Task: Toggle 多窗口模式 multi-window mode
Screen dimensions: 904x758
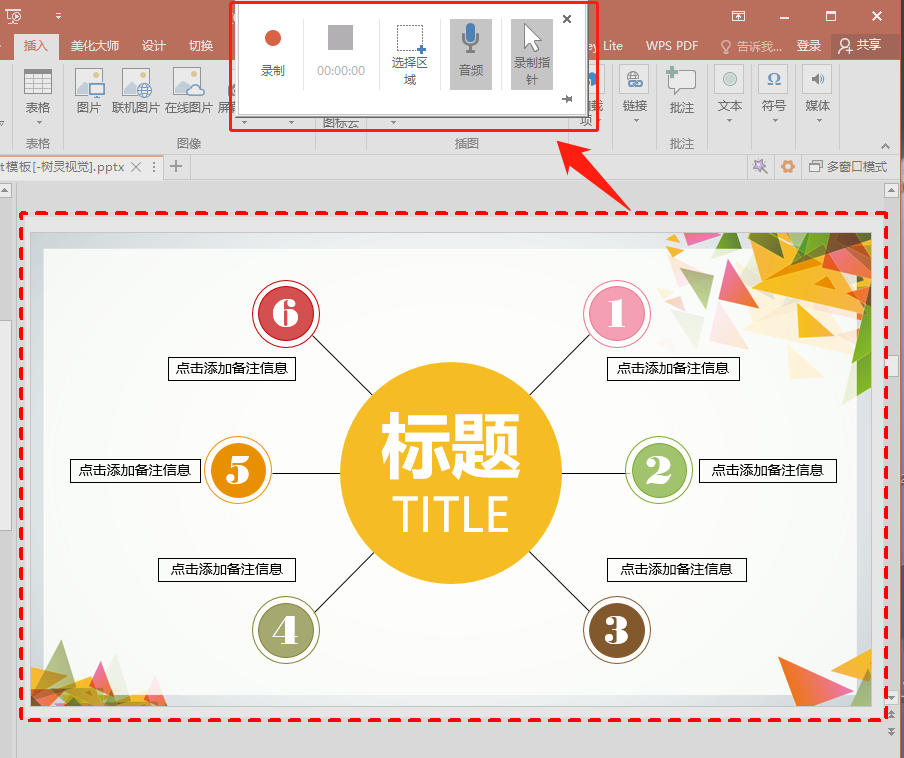Action: click(848, 167)
